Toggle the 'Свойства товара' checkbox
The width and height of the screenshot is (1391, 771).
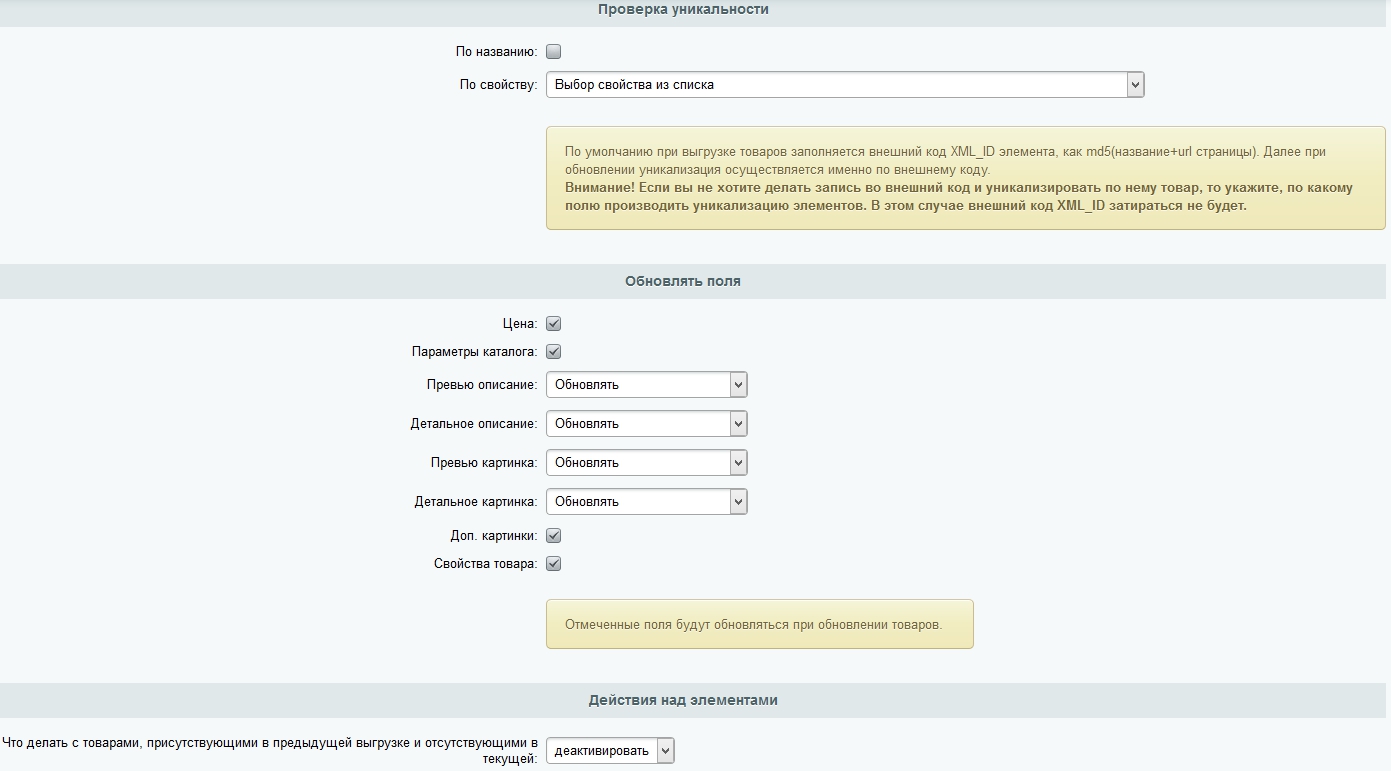tap(553, 564)
